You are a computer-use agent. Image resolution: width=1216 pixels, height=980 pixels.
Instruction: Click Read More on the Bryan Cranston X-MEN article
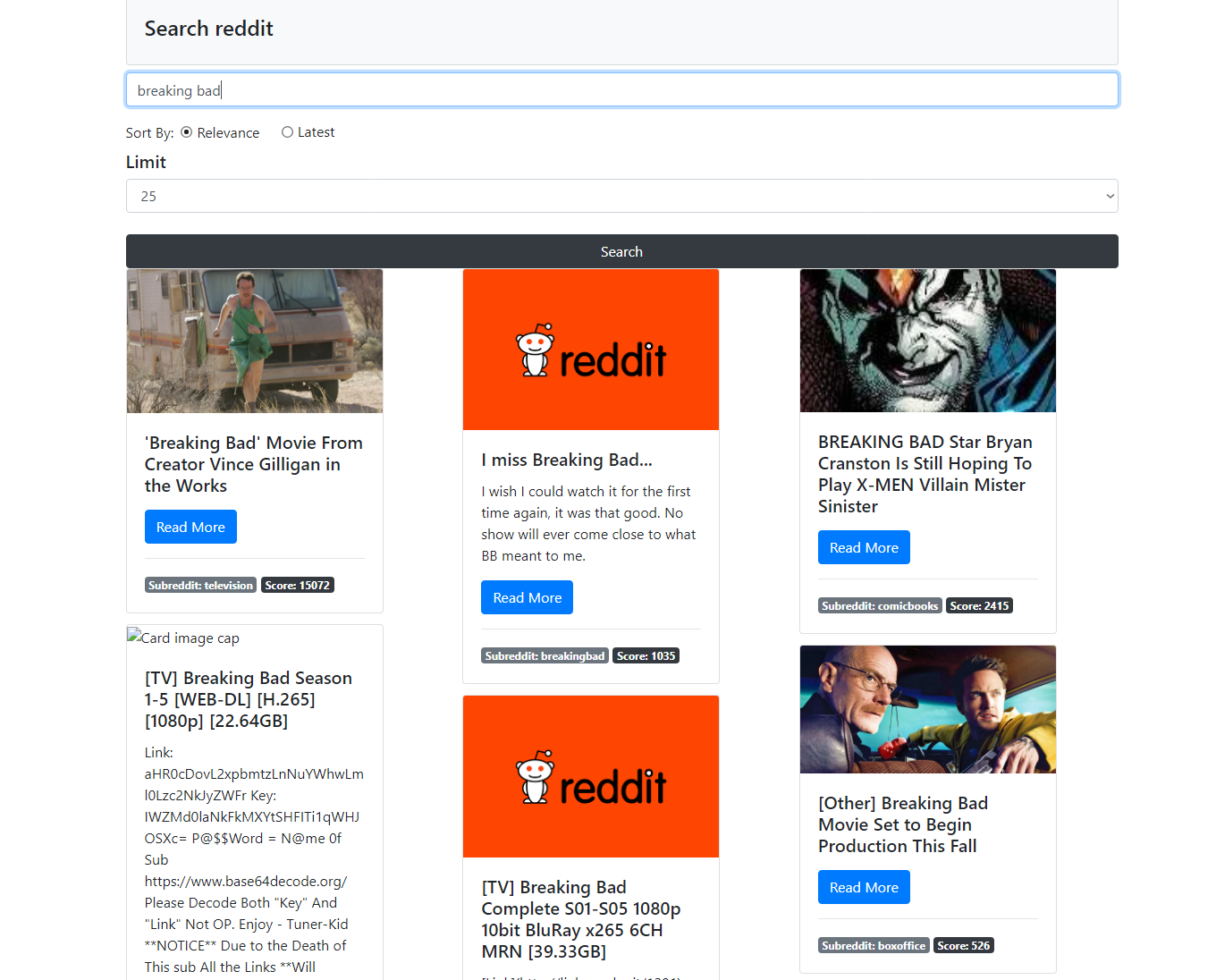[864, 547]
